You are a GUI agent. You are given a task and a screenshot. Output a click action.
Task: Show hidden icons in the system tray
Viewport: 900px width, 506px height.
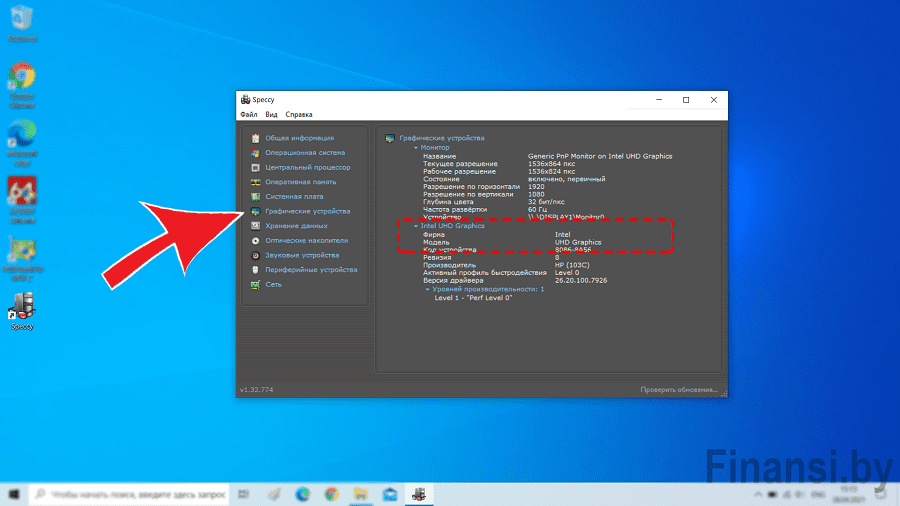[758, 494]
